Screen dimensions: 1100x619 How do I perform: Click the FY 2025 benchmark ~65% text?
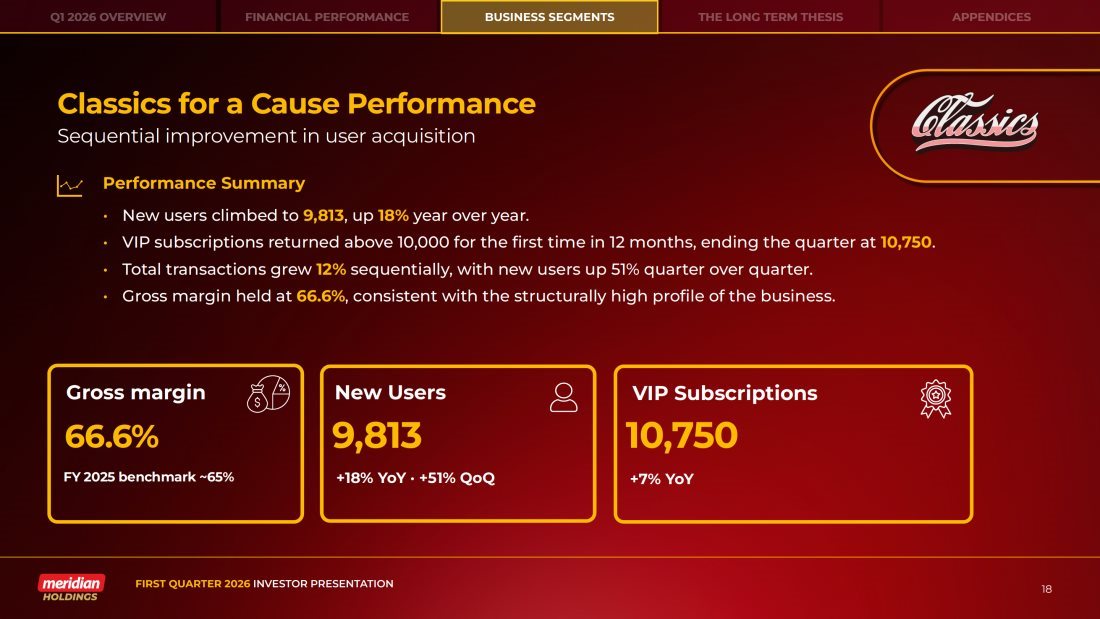(149, 477)
